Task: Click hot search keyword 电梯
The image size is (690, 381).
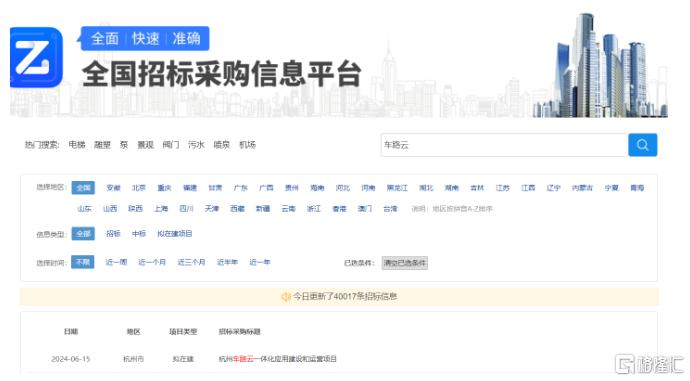Action: tap(77, 145)
